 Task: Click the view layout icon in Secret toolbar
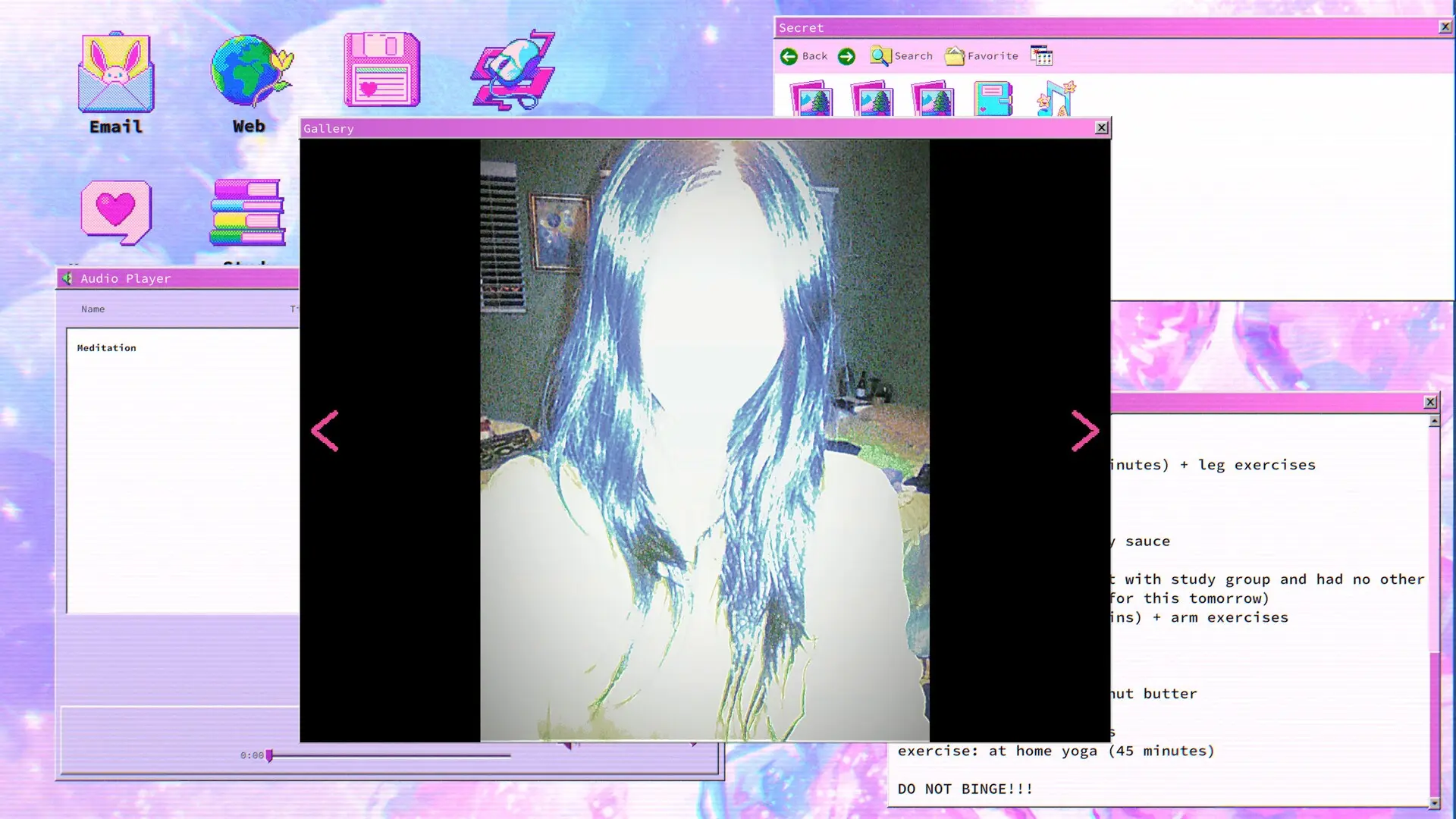click(1041, 55)
